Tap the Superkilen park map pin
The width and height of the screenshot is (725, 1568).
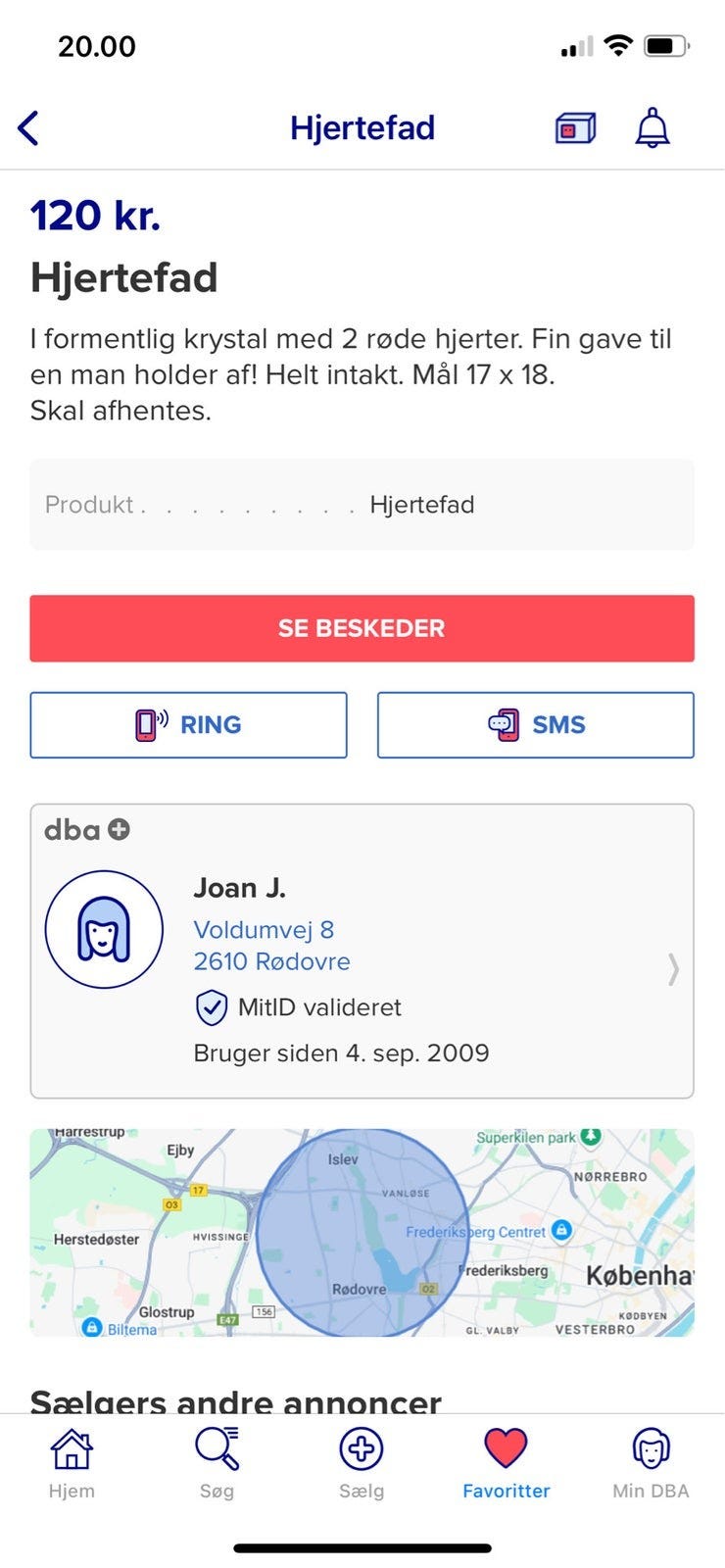[590, 1137]
